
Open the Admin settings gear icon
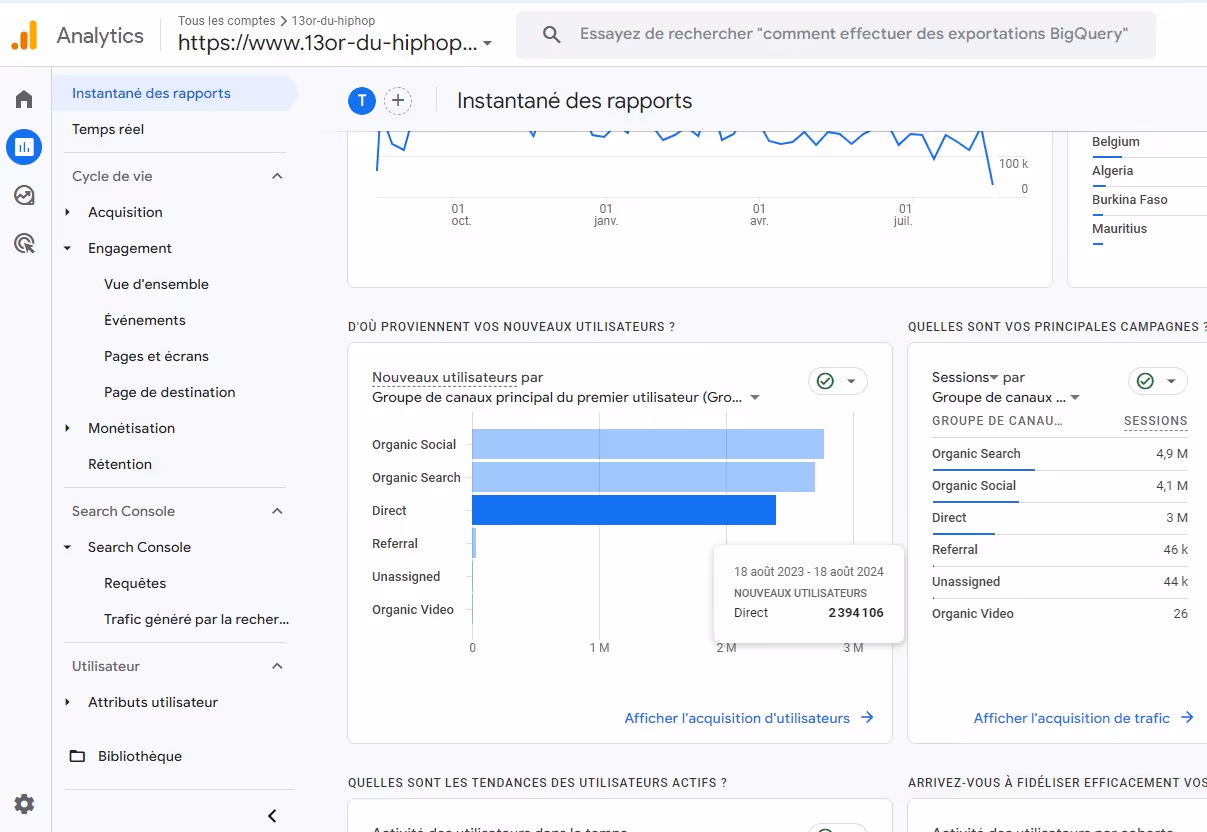pos(24,804)
